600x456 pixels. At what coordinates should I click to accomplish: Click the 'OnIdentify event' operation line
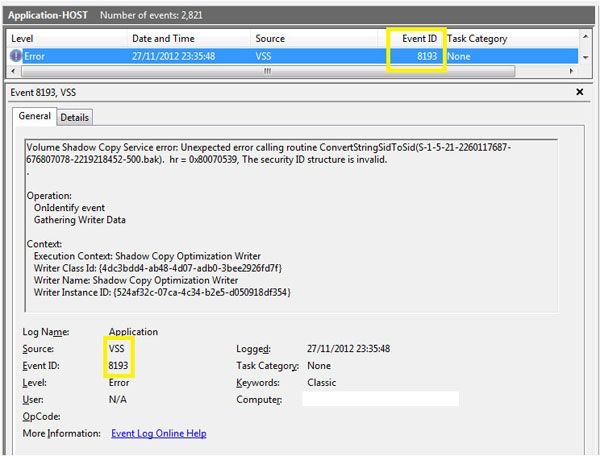69,208
